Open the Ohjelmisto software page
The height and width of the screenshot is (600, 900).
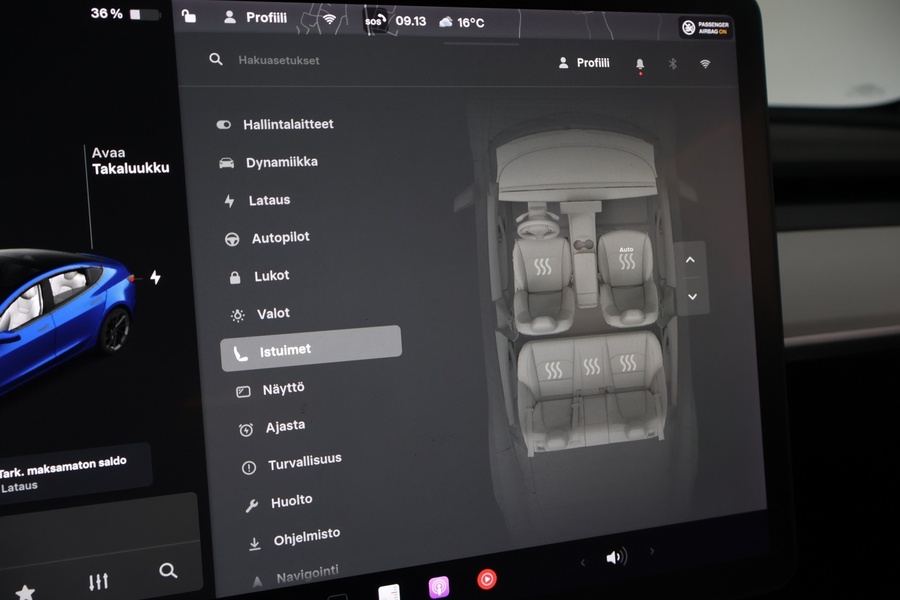[x=305, y=536]
